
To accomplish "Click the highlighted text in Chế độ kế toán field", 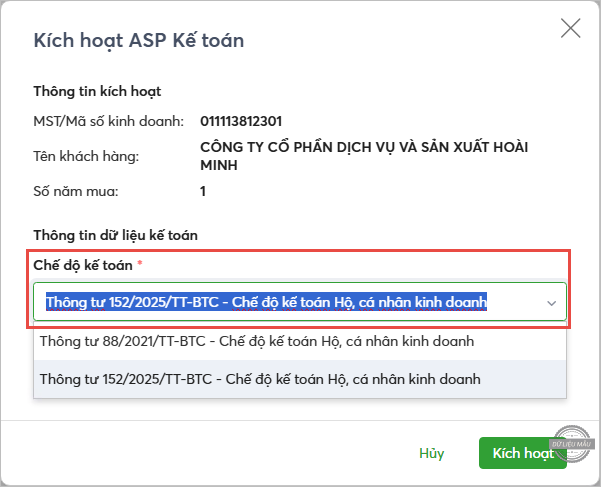I will point(266,301).
